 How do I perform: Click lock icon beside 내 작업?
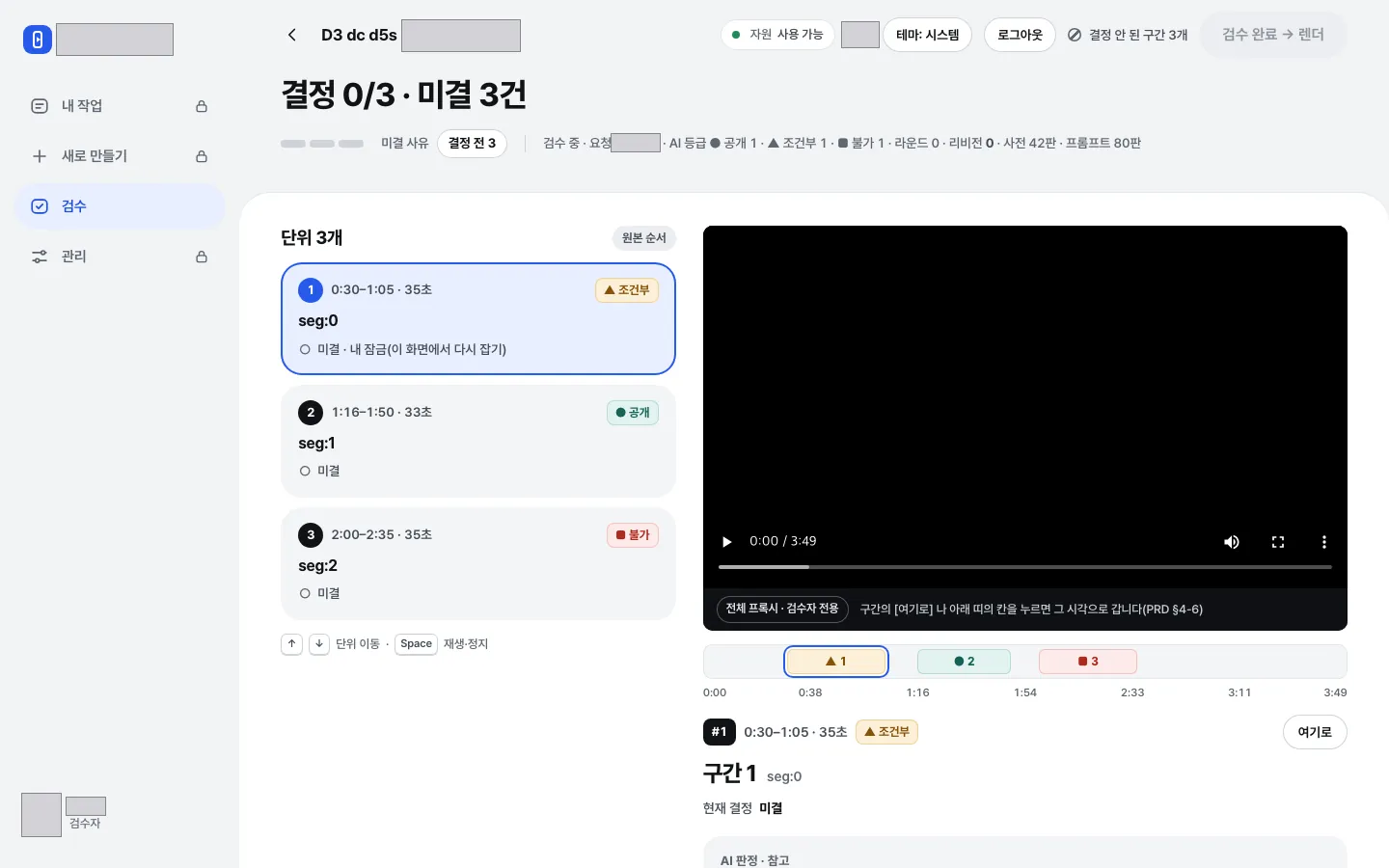202,106
